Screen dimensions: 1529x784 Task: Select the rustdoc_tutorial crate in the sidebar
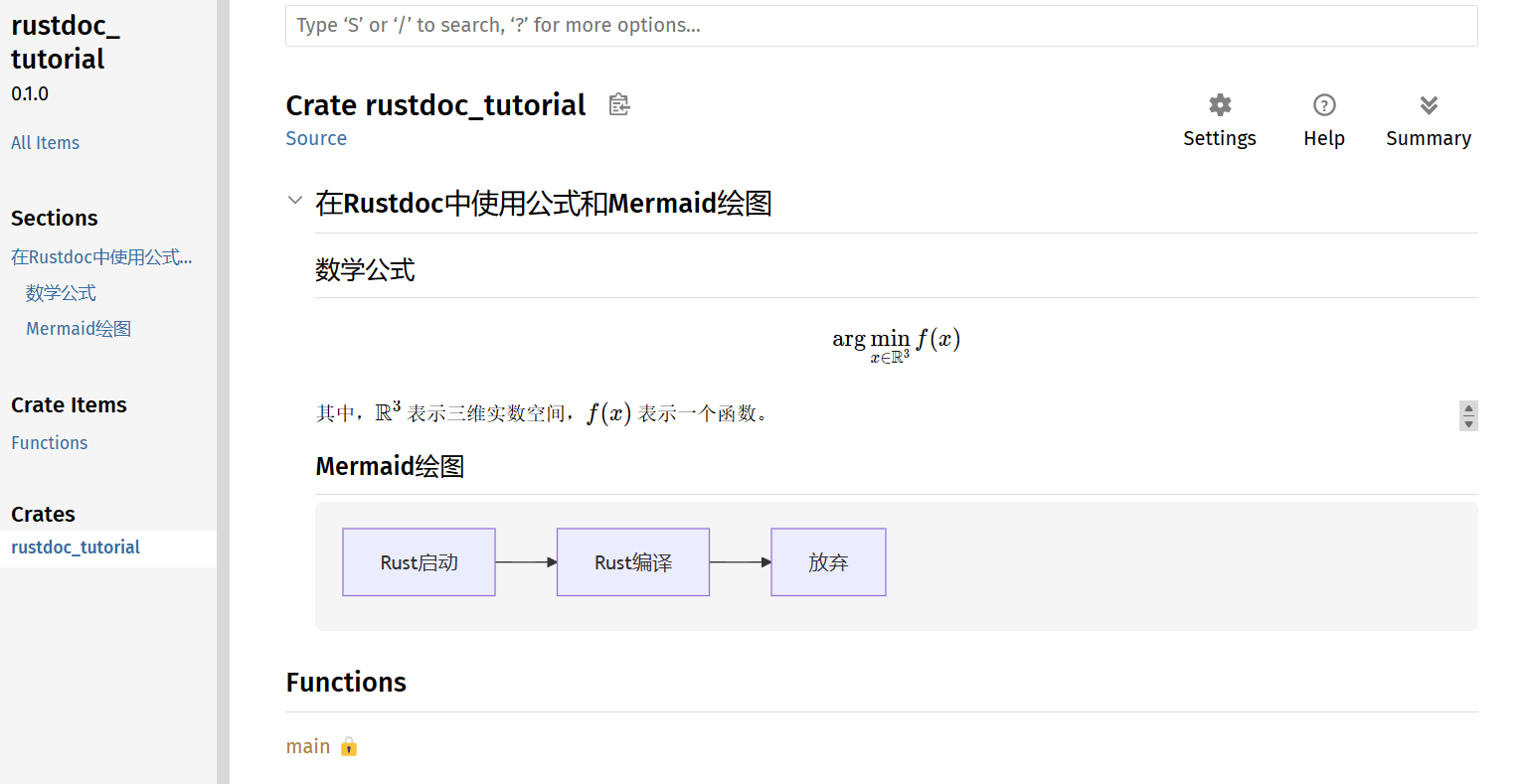pos(76,548)
